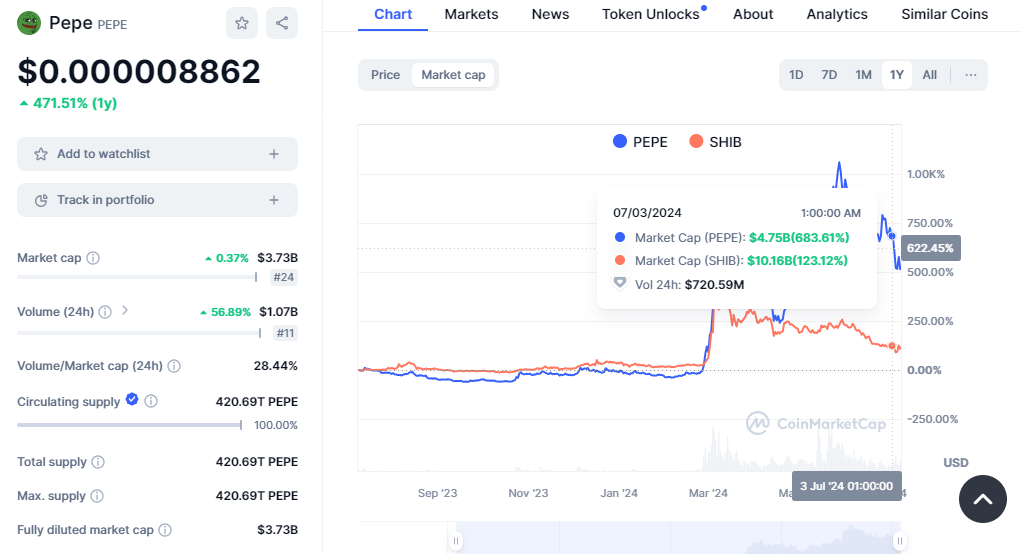Click the Pepe coin logo icon

pos(29,23)
